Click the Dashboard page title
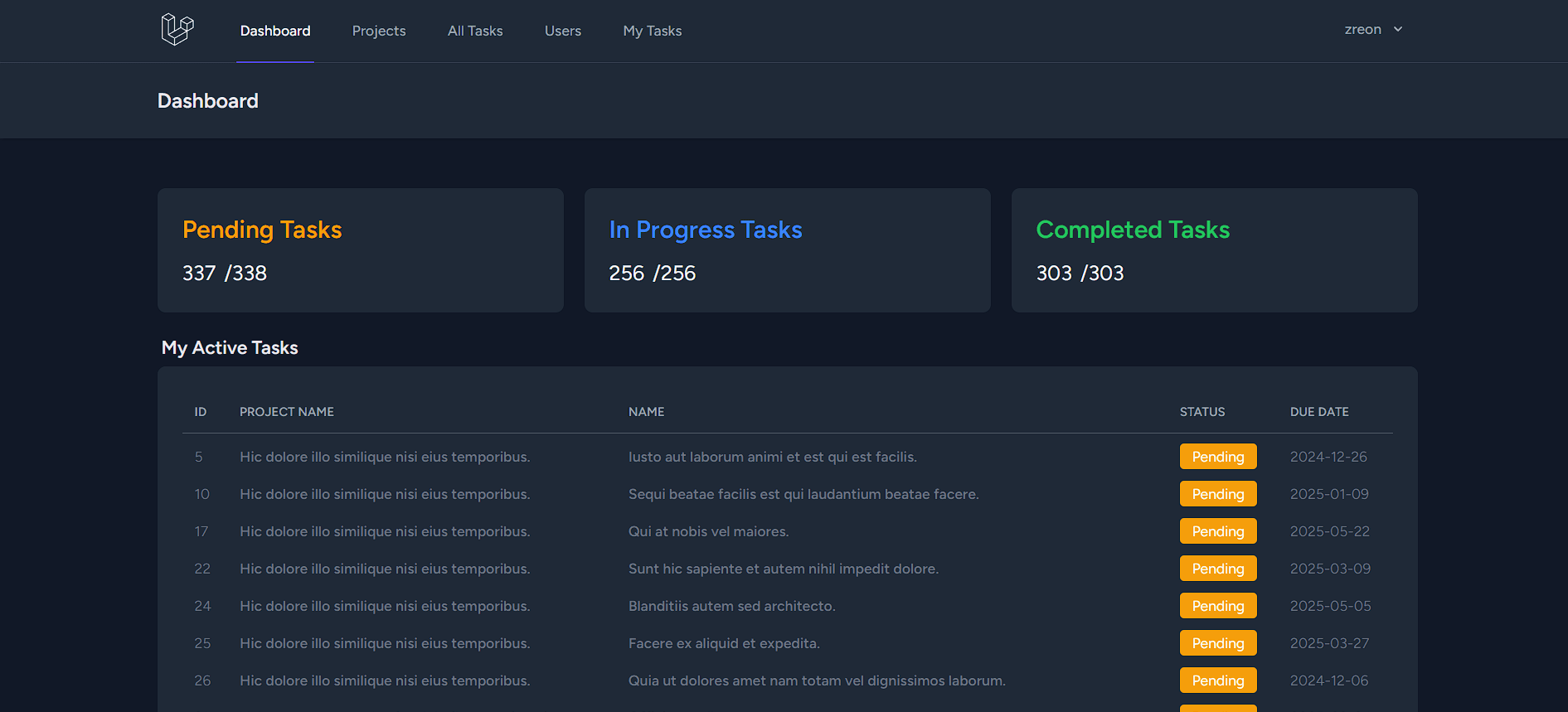The height and width of the screenshot is (712, 1568). pos(208,101)
